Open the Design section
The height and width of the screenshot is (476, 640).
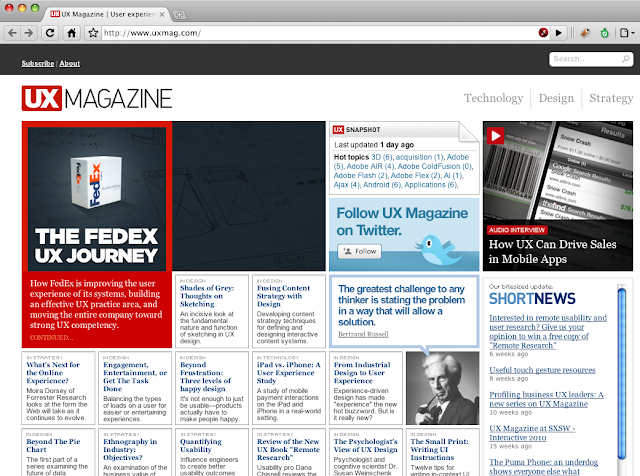click(x=556, y=98)
